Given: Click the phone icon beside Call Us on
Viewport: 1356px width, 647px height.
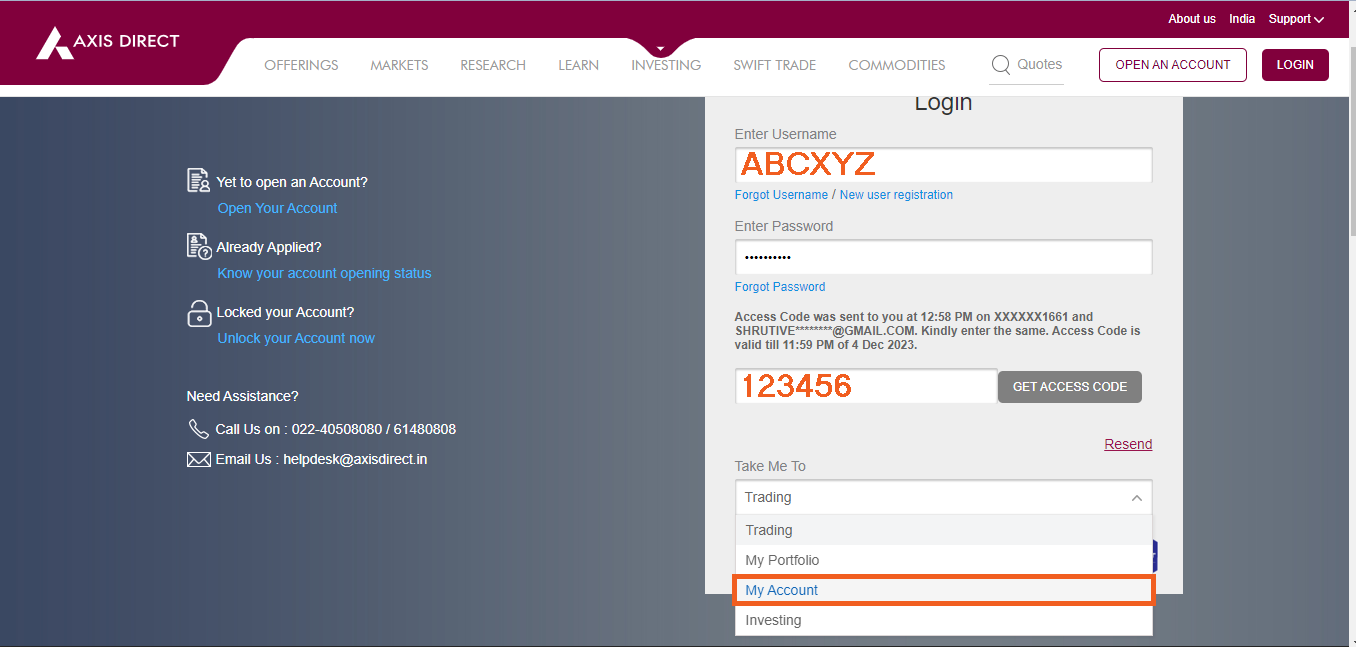Looking at the screenshot, I should point(198,429).
